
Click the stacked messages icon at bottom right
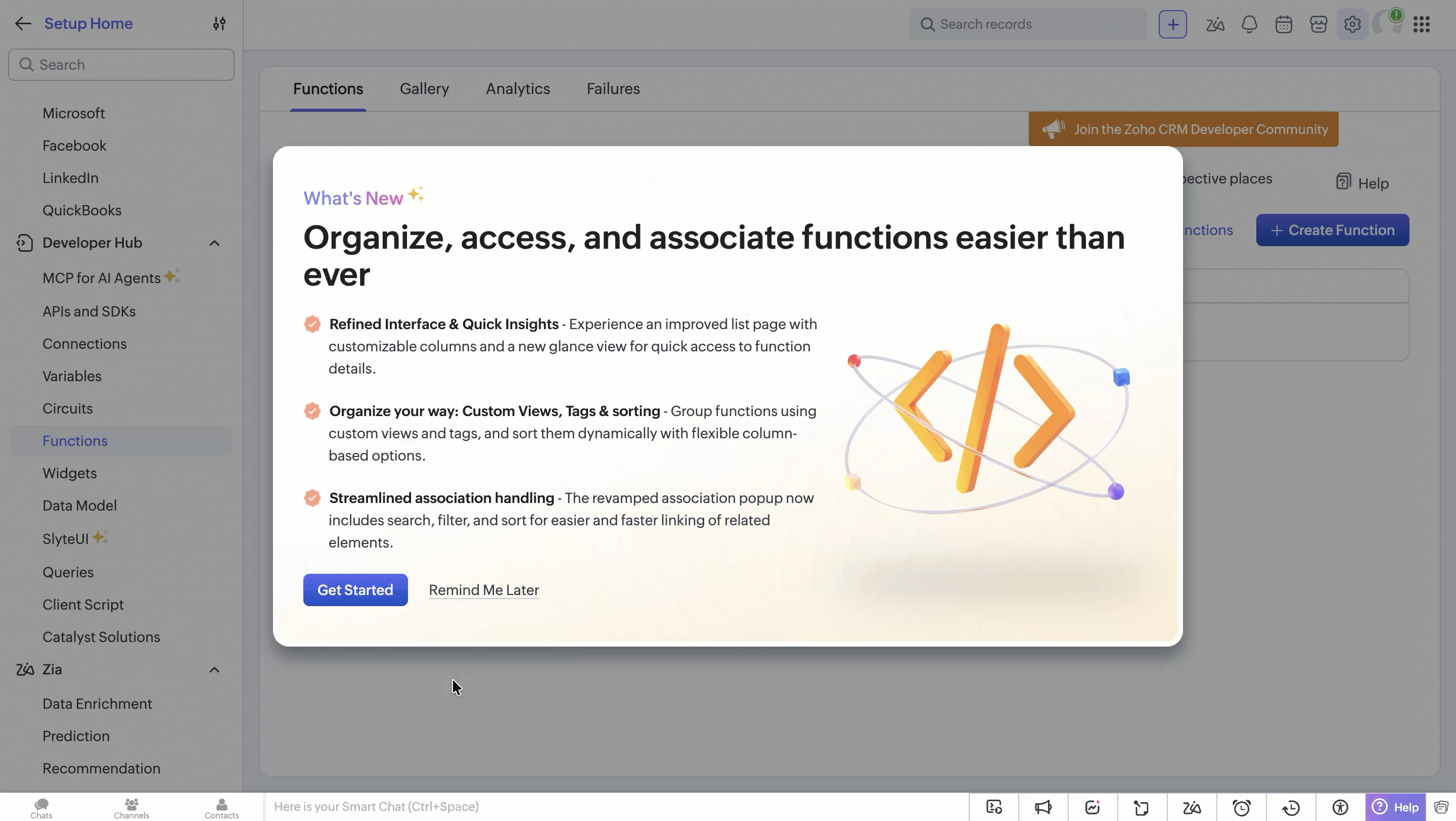[1441, 807]
